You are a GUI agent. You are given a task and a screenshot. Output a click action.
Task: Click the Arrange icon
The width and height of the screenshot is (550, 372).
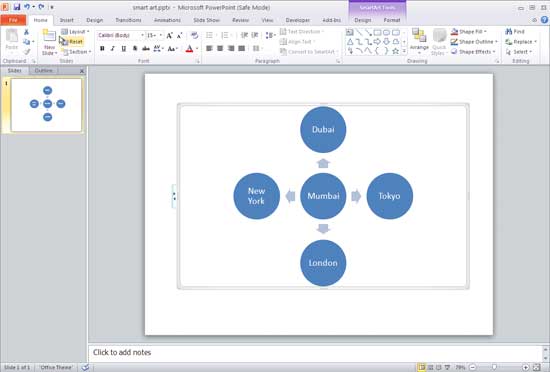coord(419,36)
